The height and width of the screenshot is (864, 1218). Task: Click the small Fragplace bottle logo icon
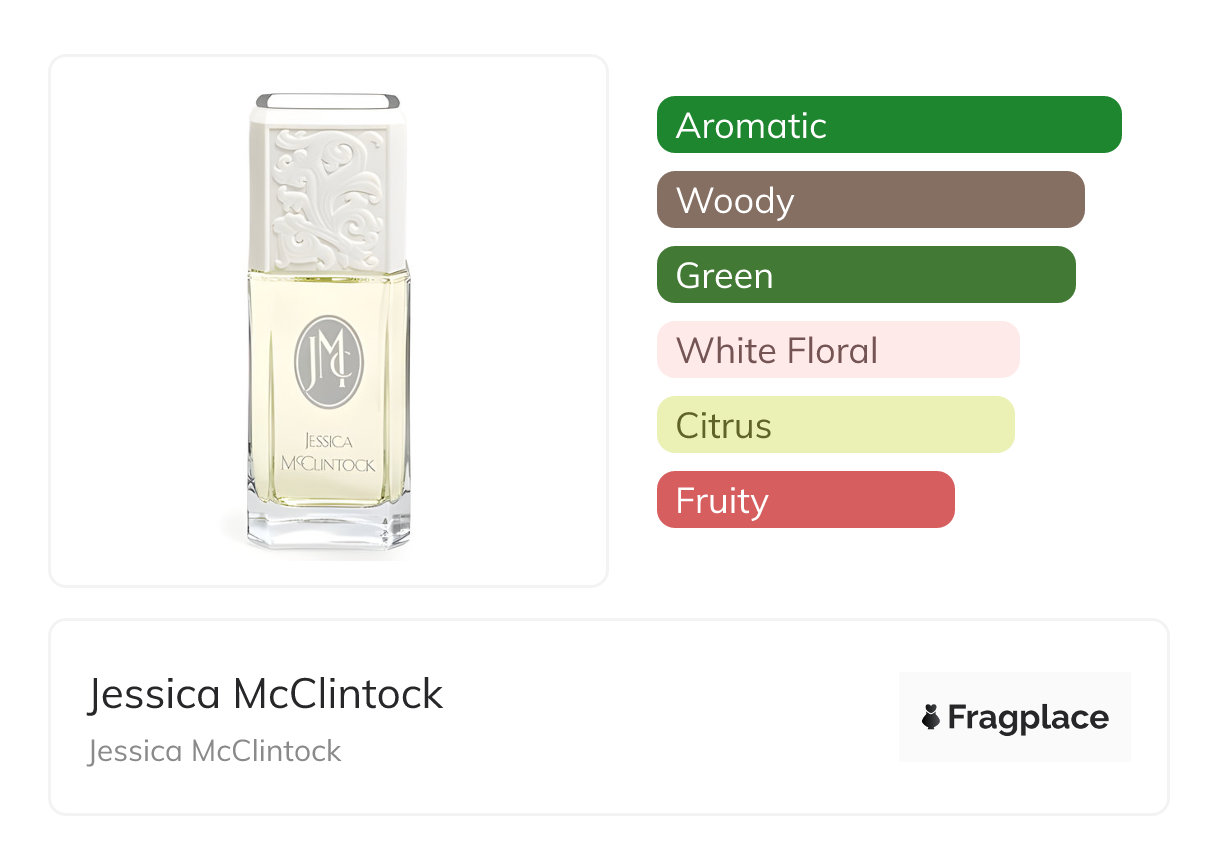932,717
